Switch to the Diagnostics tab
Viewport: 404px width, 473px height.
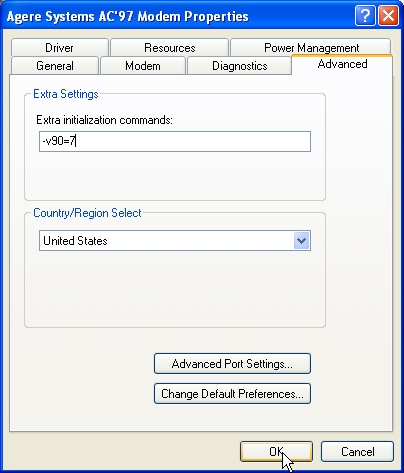tap(239, 66)
